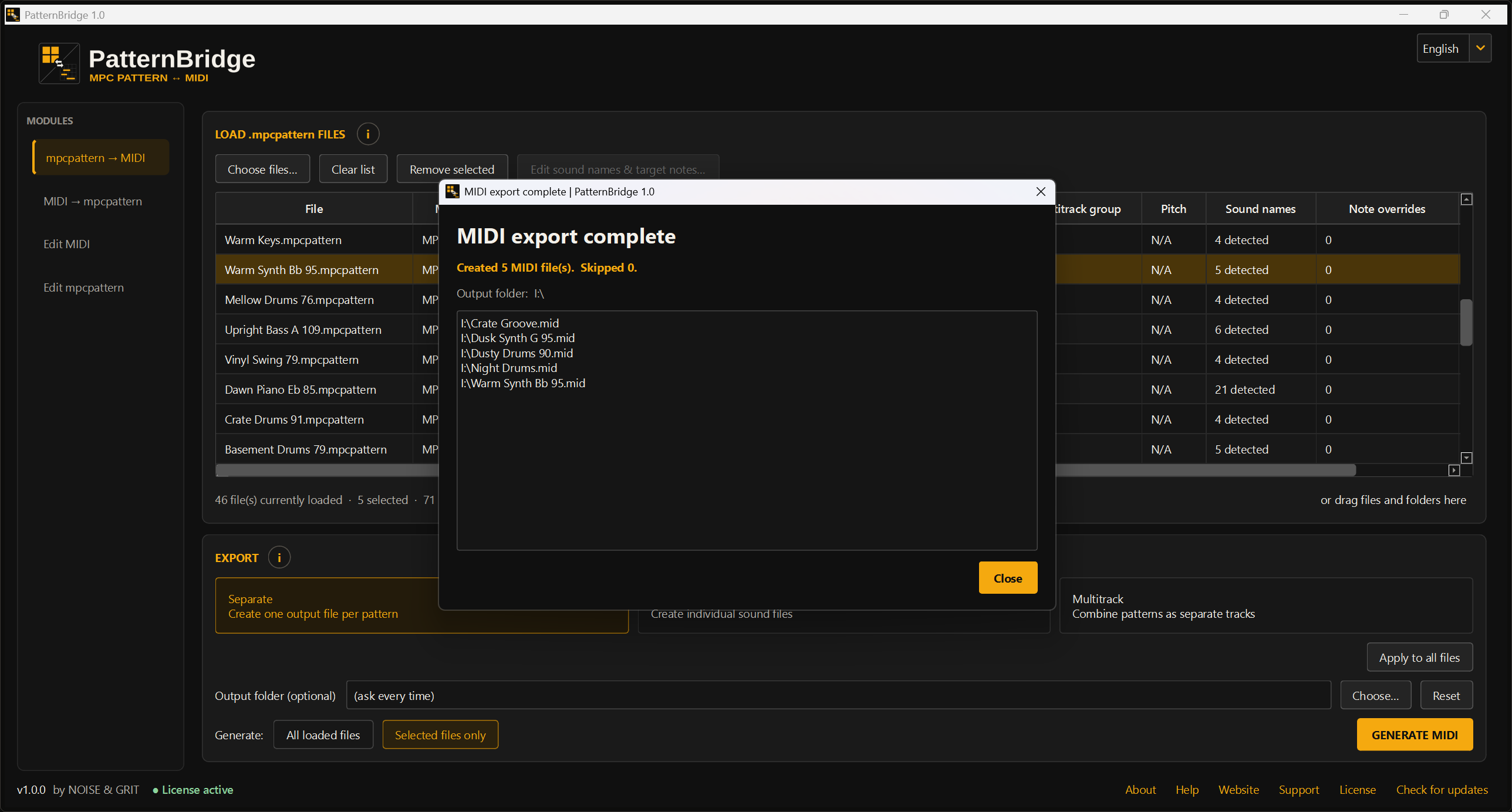The image size is (1512, 812).
Task: Open the Support link
Action: [x=1299, y=790]
